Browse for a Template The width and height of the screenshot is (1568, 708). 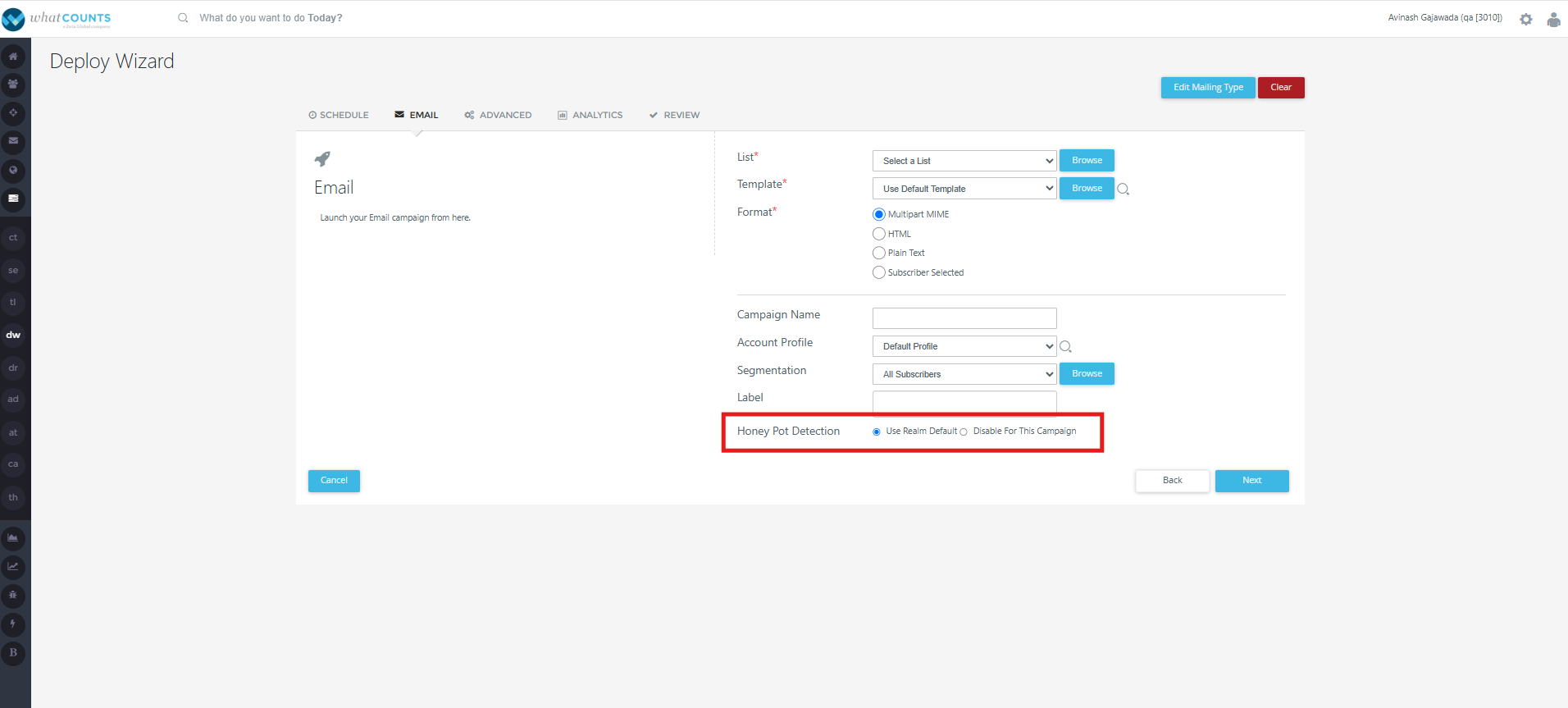point(1087,189)
